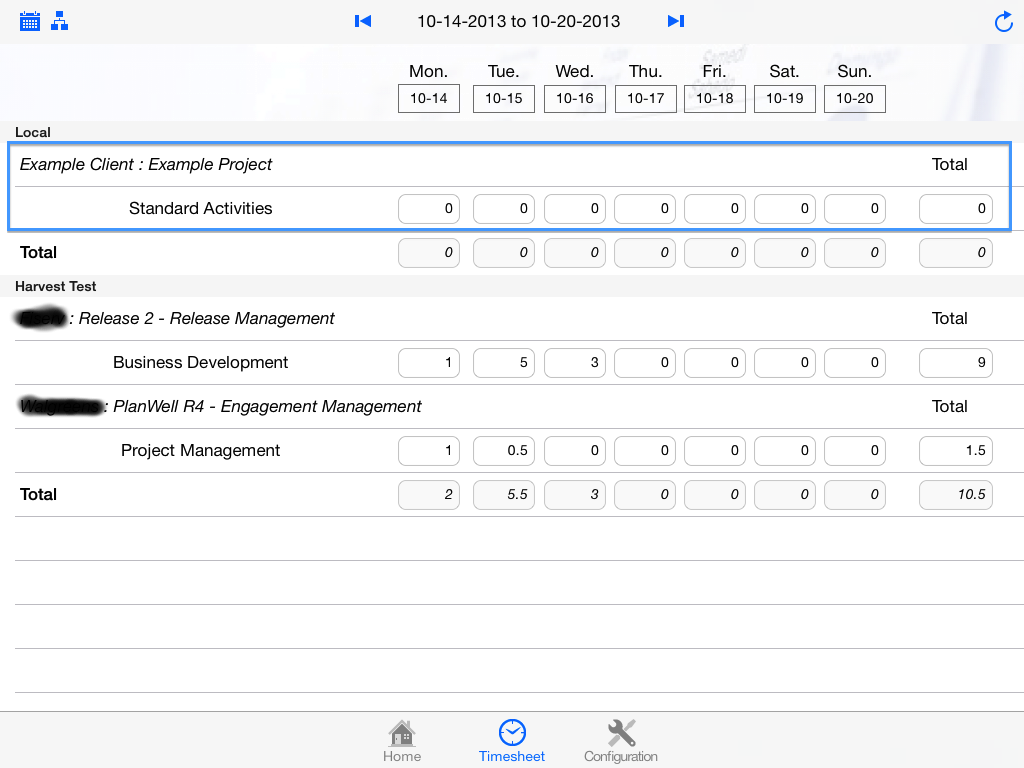The image size is (1024, 768).
Task: Click the Project Management weekly total of 1.5
Action: (x=956, y=451)
